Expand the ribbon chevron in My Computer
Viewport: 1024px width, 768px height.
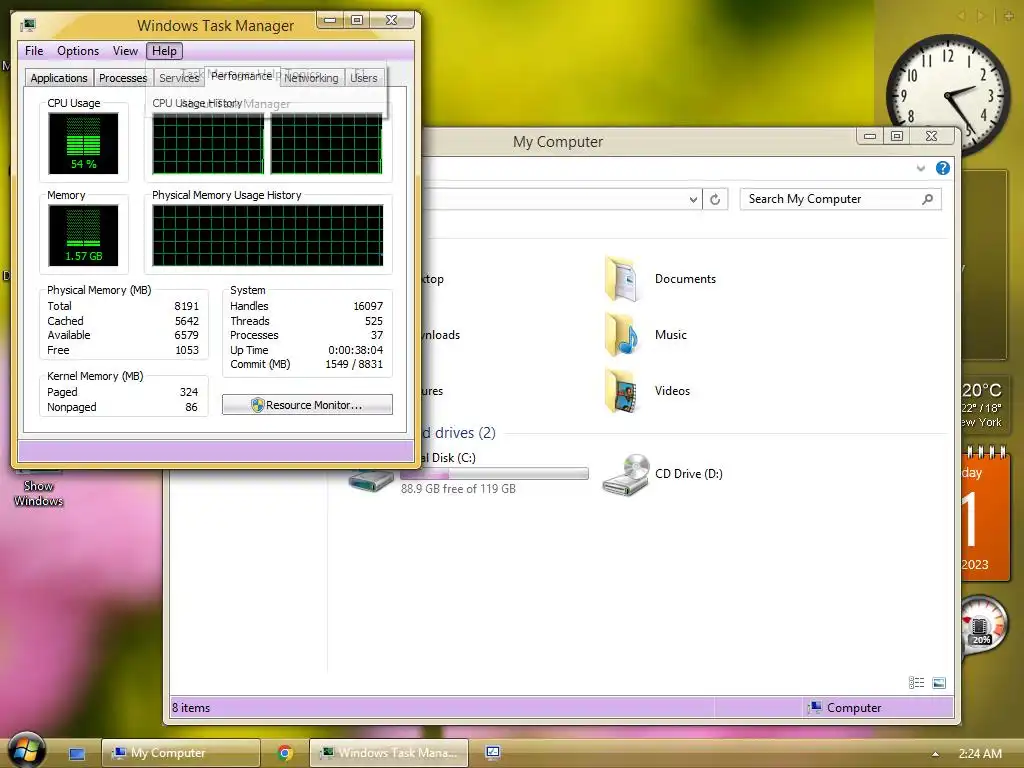pos(921,168)
